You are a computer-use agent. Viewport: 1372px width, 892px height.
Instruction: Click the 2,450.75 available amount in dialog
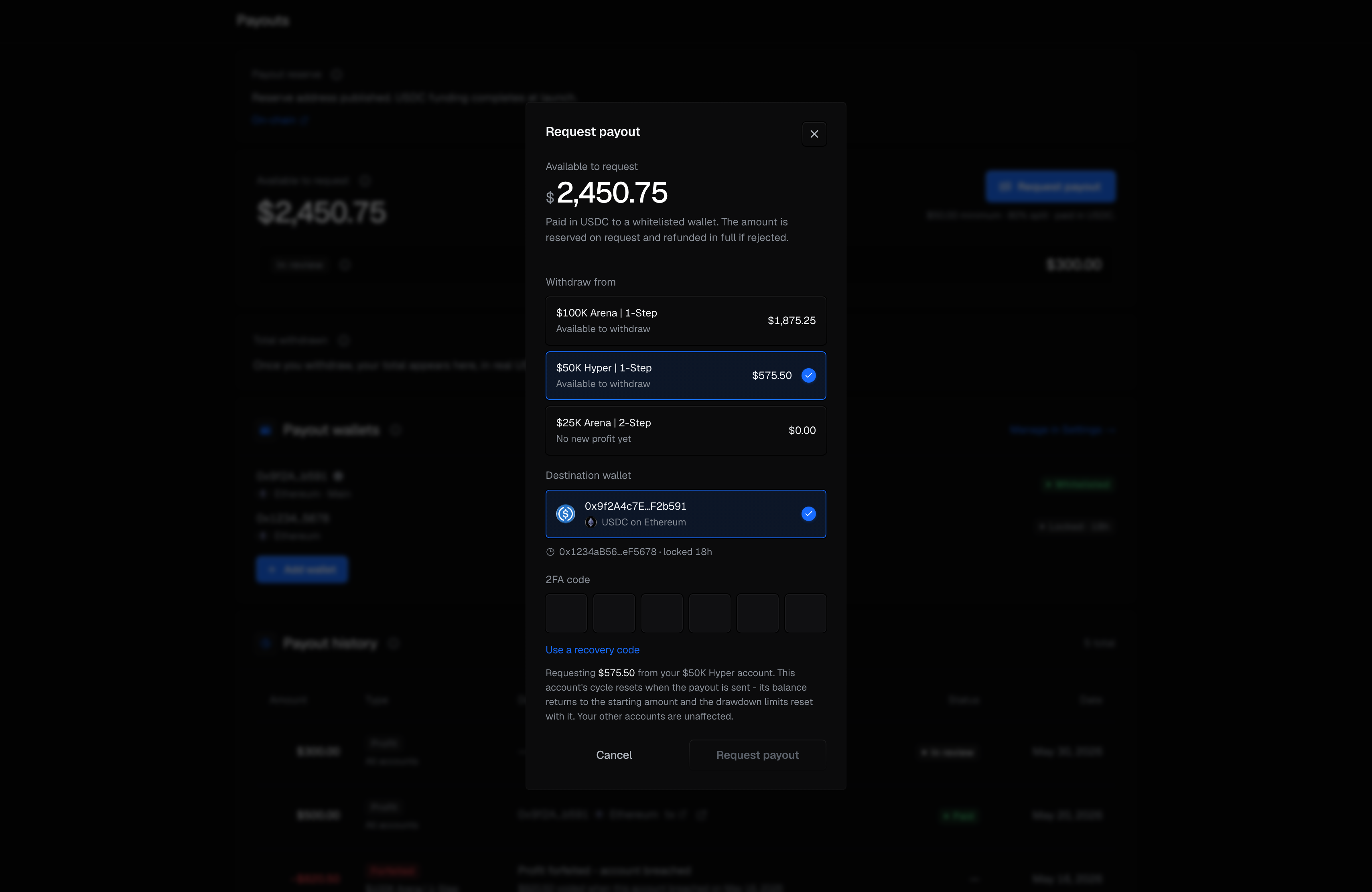[x=612, y=193]
